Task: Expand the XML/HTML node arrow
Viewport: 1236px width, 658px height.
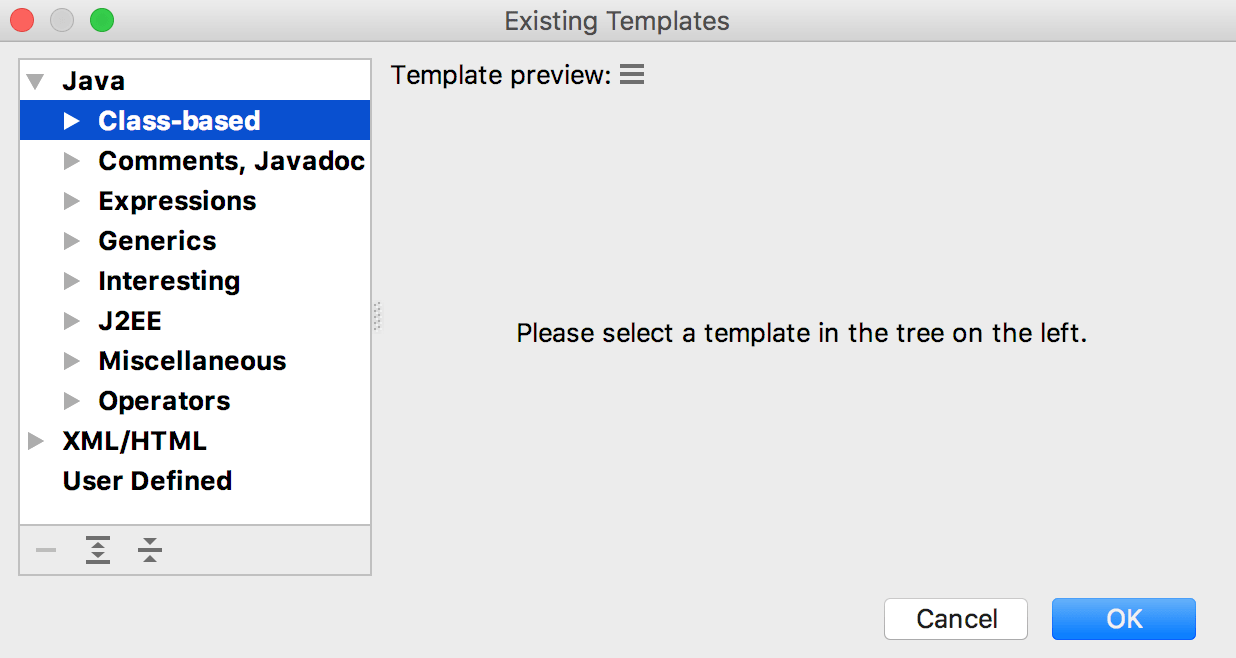Action: (x=36, y=441)
